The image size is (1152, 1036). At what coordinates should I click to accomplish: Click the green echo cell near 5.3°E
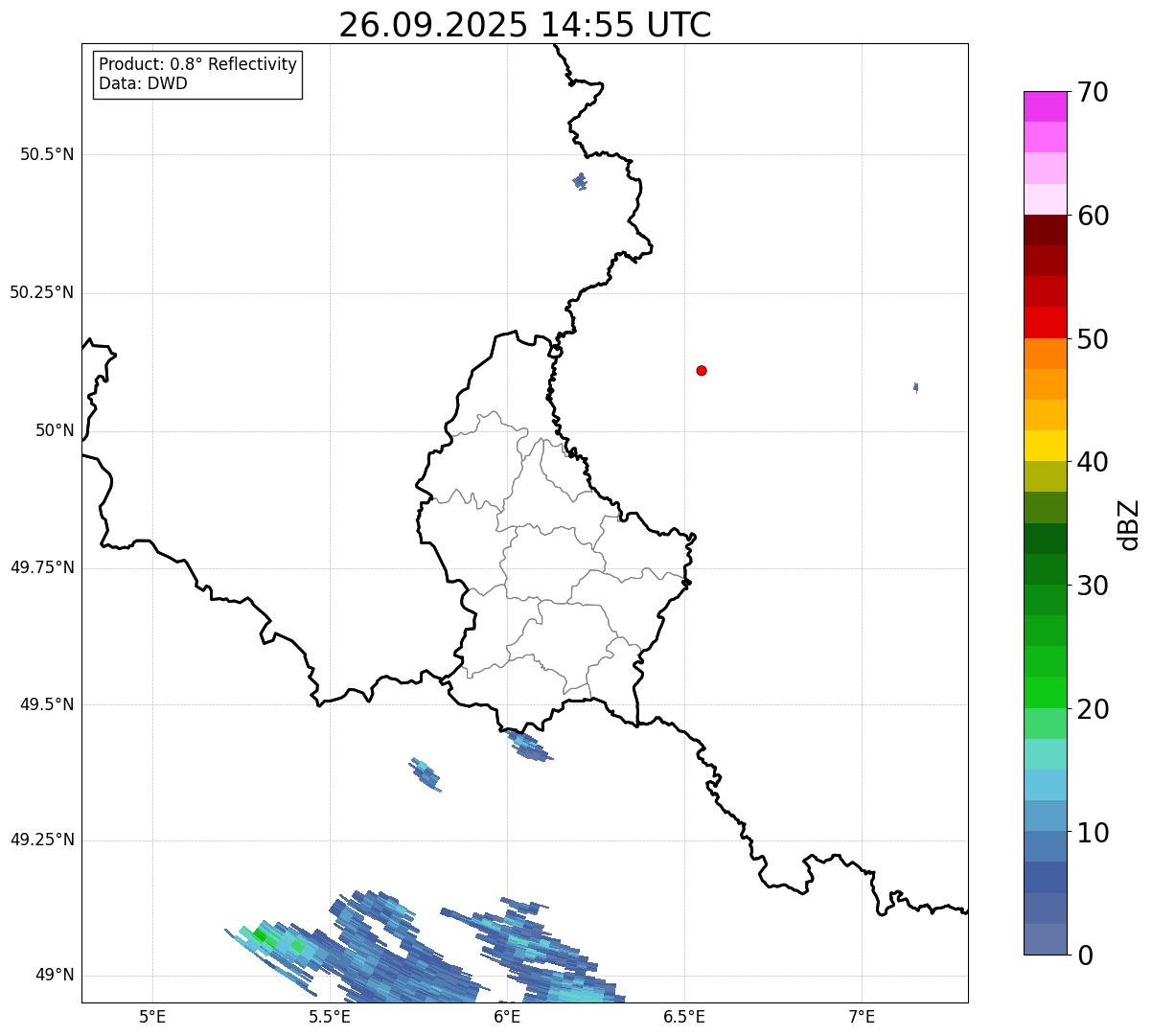[261, 934]
